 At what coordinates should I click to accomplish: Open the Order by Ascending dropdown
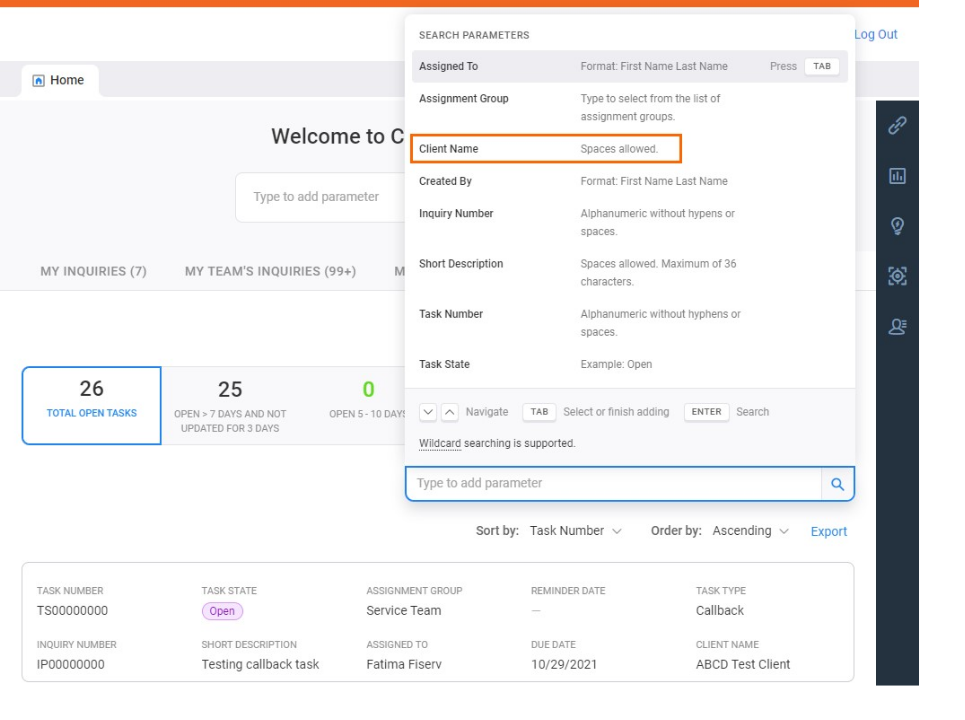tap(750, 530)
